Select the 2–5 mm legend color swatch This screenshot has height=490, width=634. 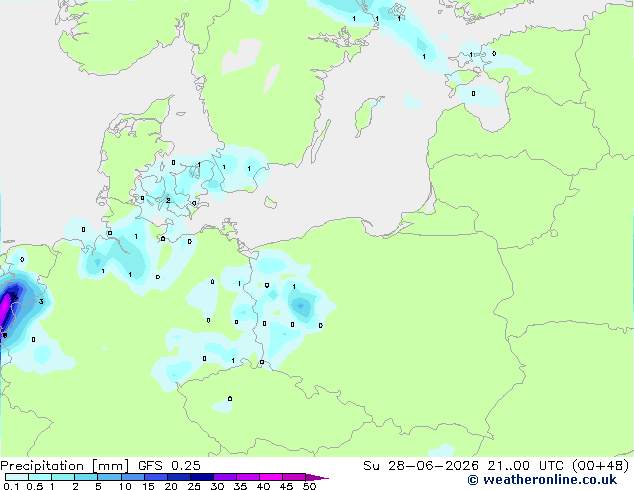tap(86, 477)
